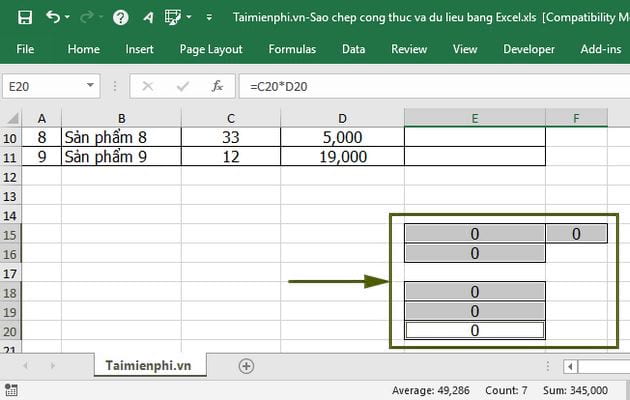Select the Taimienphi.vn sheet tab

149,365
